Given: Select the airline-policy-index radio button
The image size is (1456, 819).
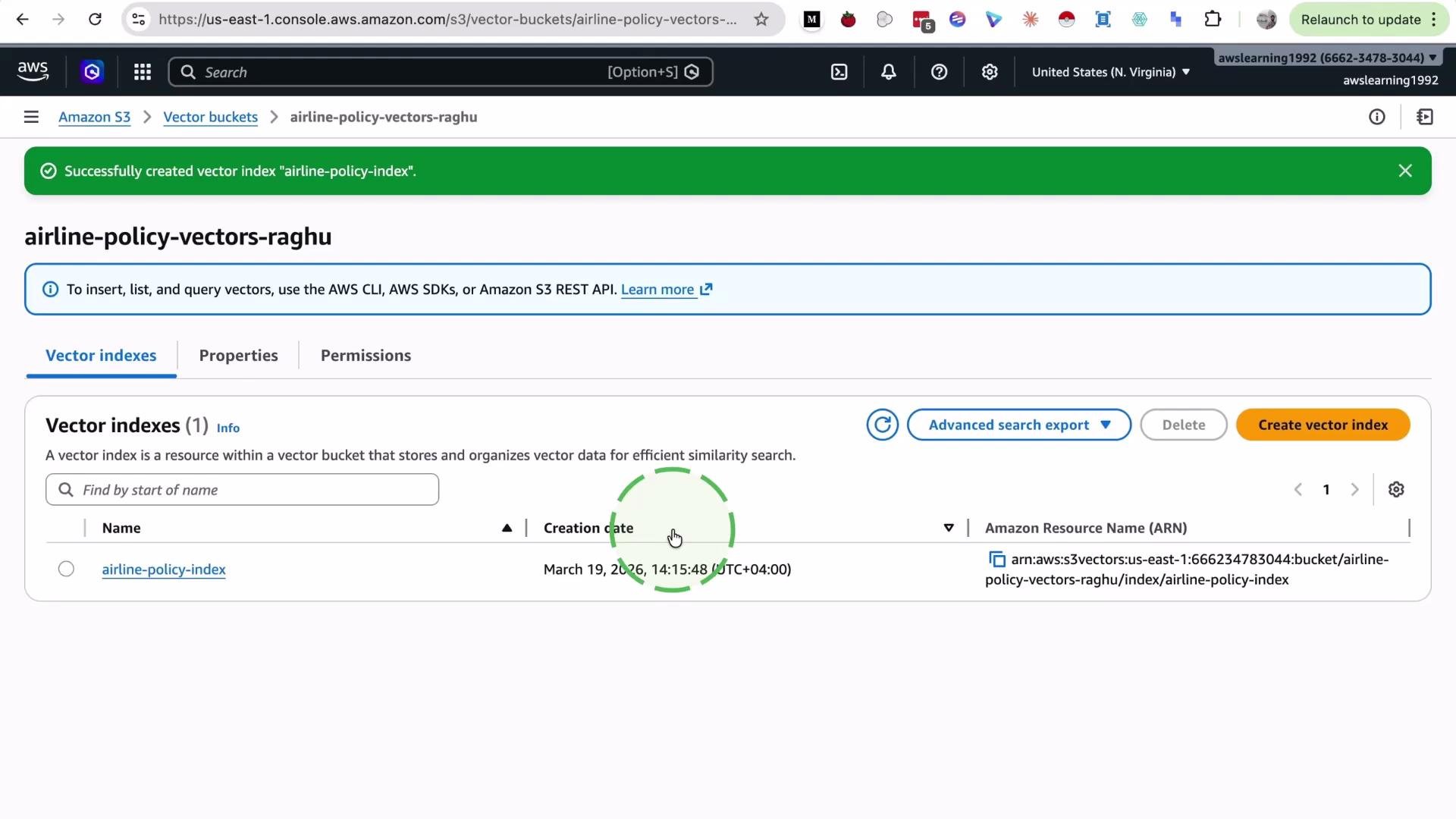Looking at the screenshot, I should point(66,569).
